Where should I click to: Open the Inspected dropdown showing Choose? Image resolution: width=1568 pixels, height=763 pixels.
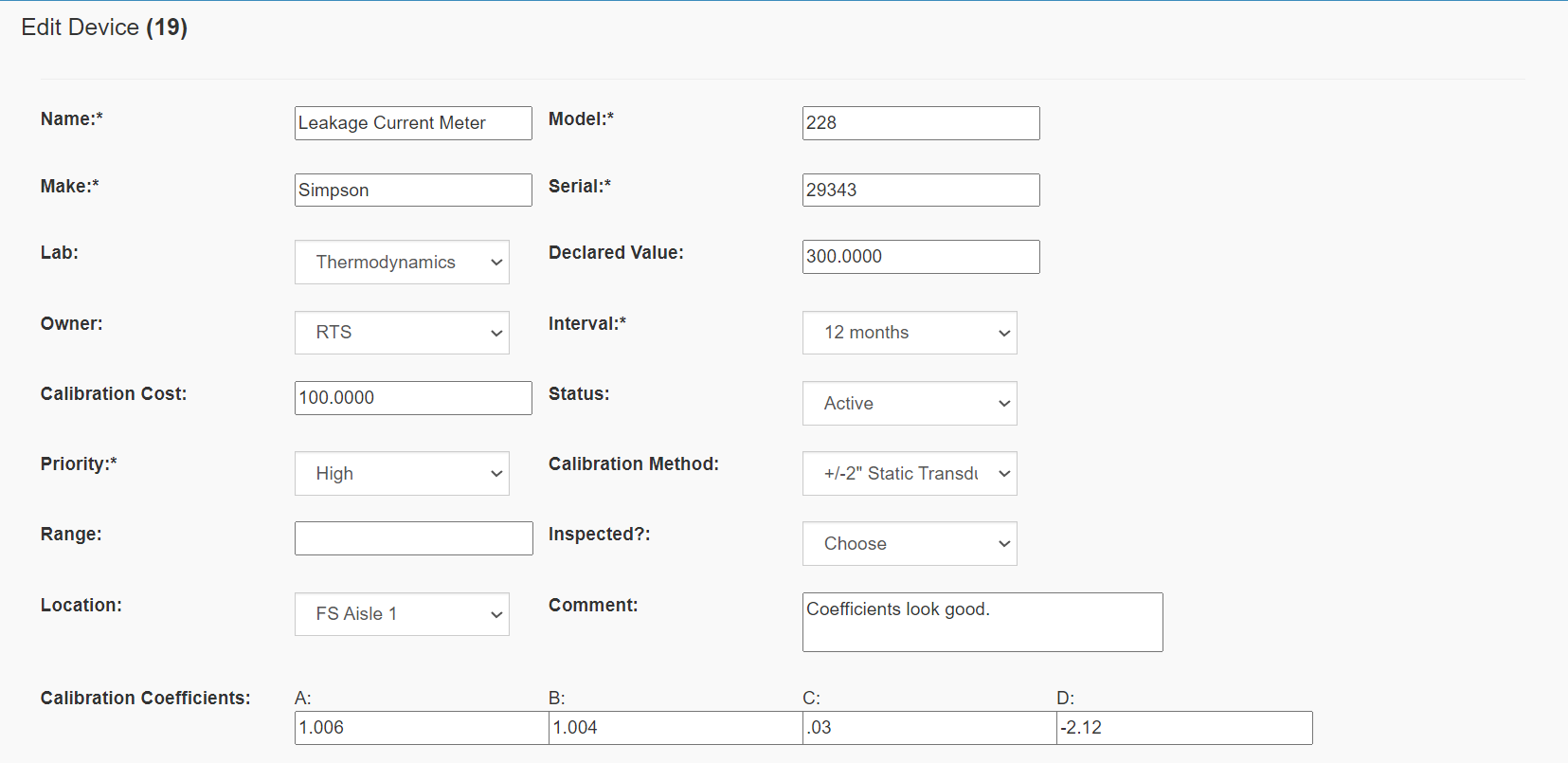pyautogui.click(x=909, y=544)
